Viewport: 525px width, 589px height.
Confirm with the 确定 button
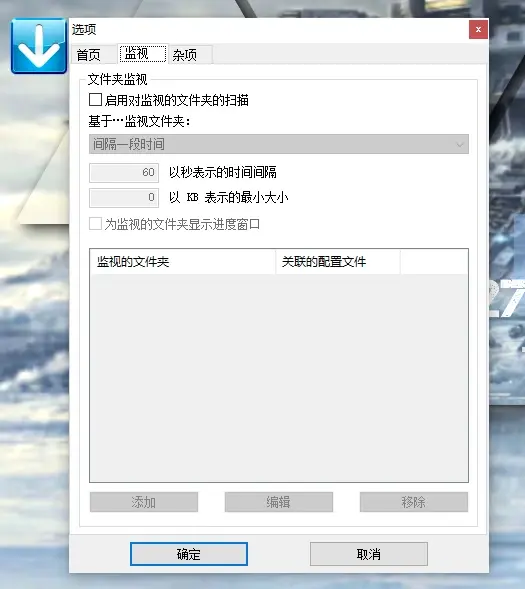[189, 554]
